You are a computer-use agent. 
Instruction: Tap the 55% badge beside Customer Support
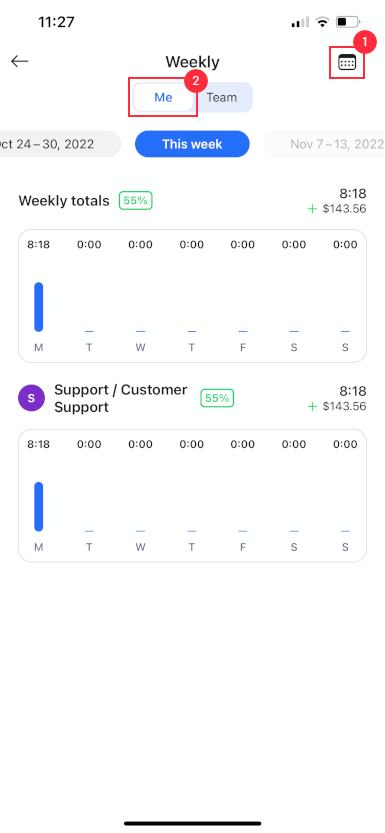point(217,398)
